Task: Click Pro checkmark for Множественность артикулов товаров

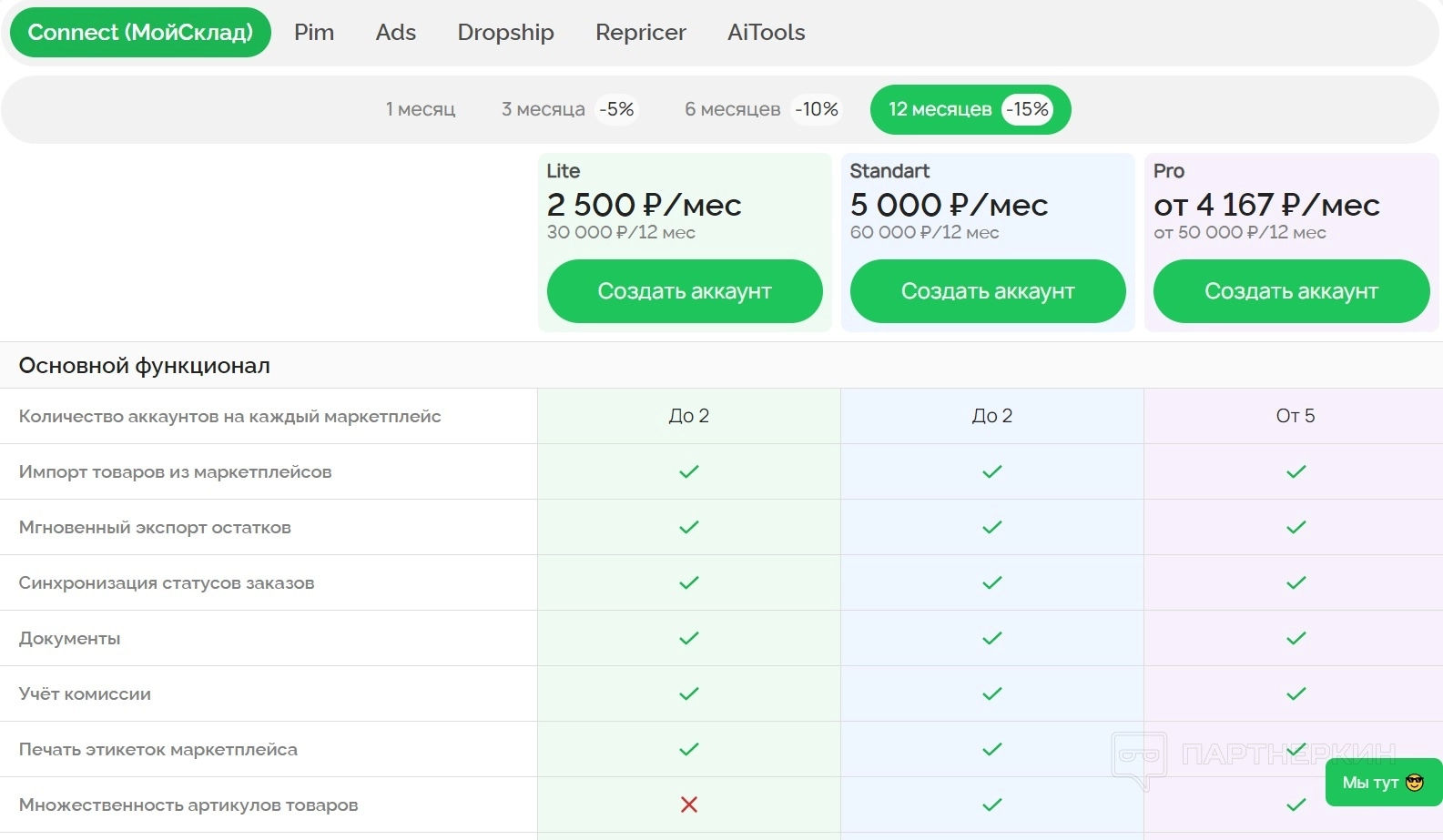Action: 1296,805
